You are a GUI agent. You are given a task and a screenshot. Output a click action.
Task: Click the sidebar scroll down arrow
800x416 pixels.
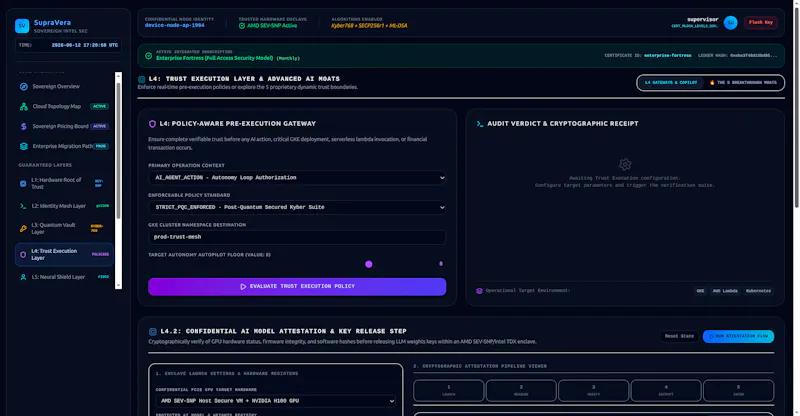[118, 285]
